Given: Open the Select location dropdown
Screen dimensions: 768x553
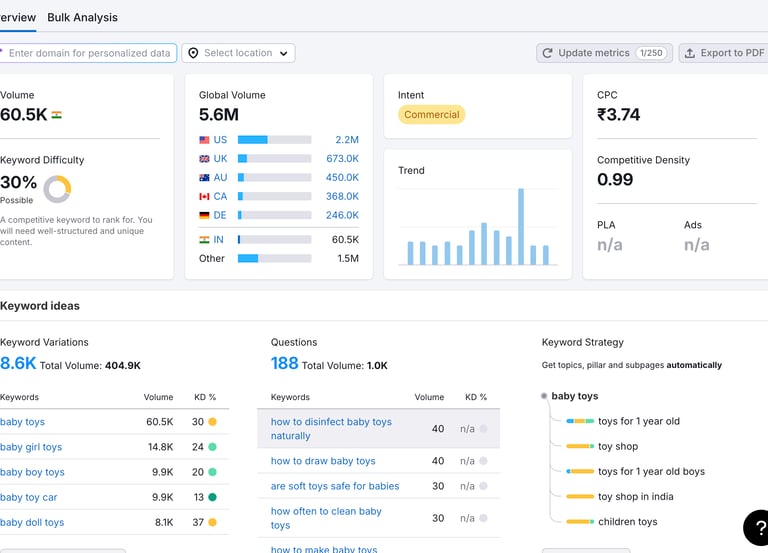Looking at the screenshot, I should [x=238, y=53].
